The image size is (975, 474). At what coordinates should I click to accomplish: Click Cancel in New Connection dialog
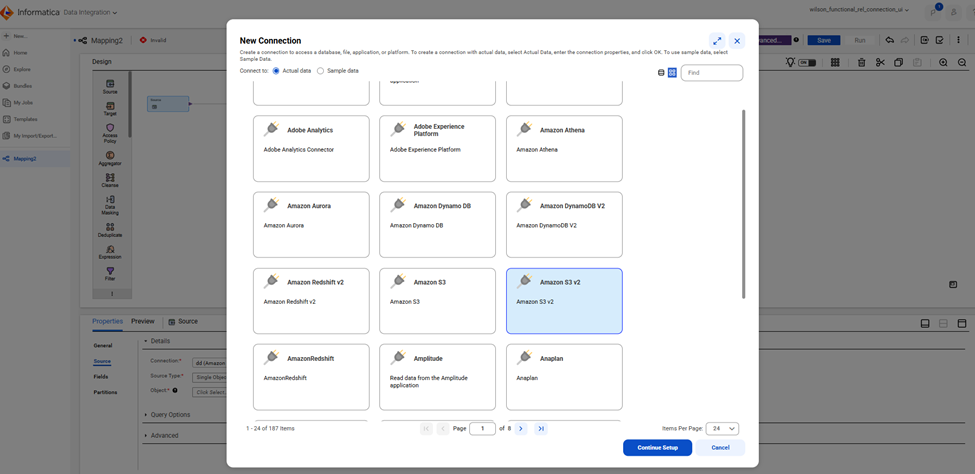[x=720, y=448]
